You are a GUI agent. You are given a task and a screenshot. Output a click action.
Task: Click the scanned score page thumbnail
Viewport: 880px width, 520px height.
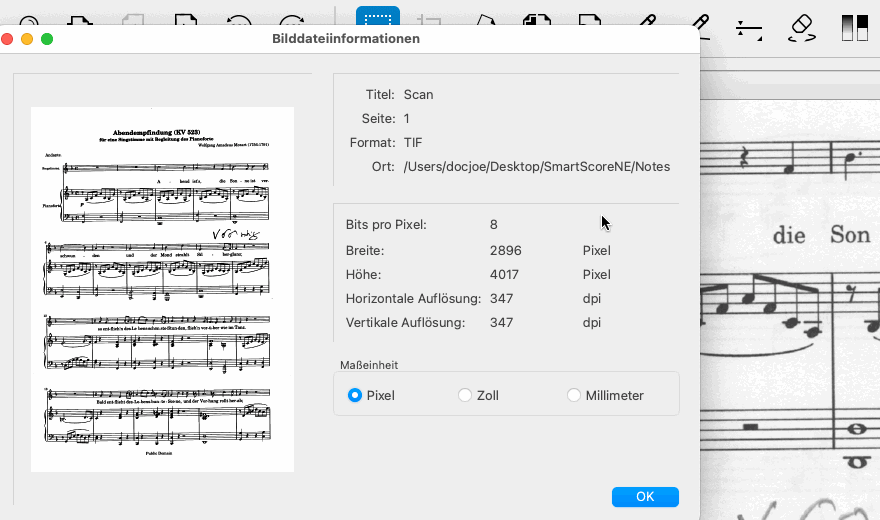(x=162, y=289)
